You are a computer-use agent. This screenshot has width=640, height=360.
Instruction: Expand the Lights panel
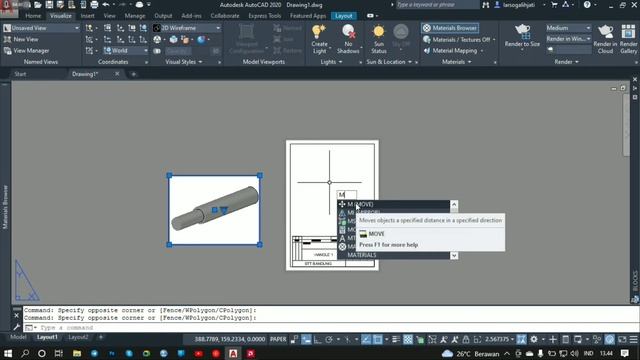coord(331,62)
